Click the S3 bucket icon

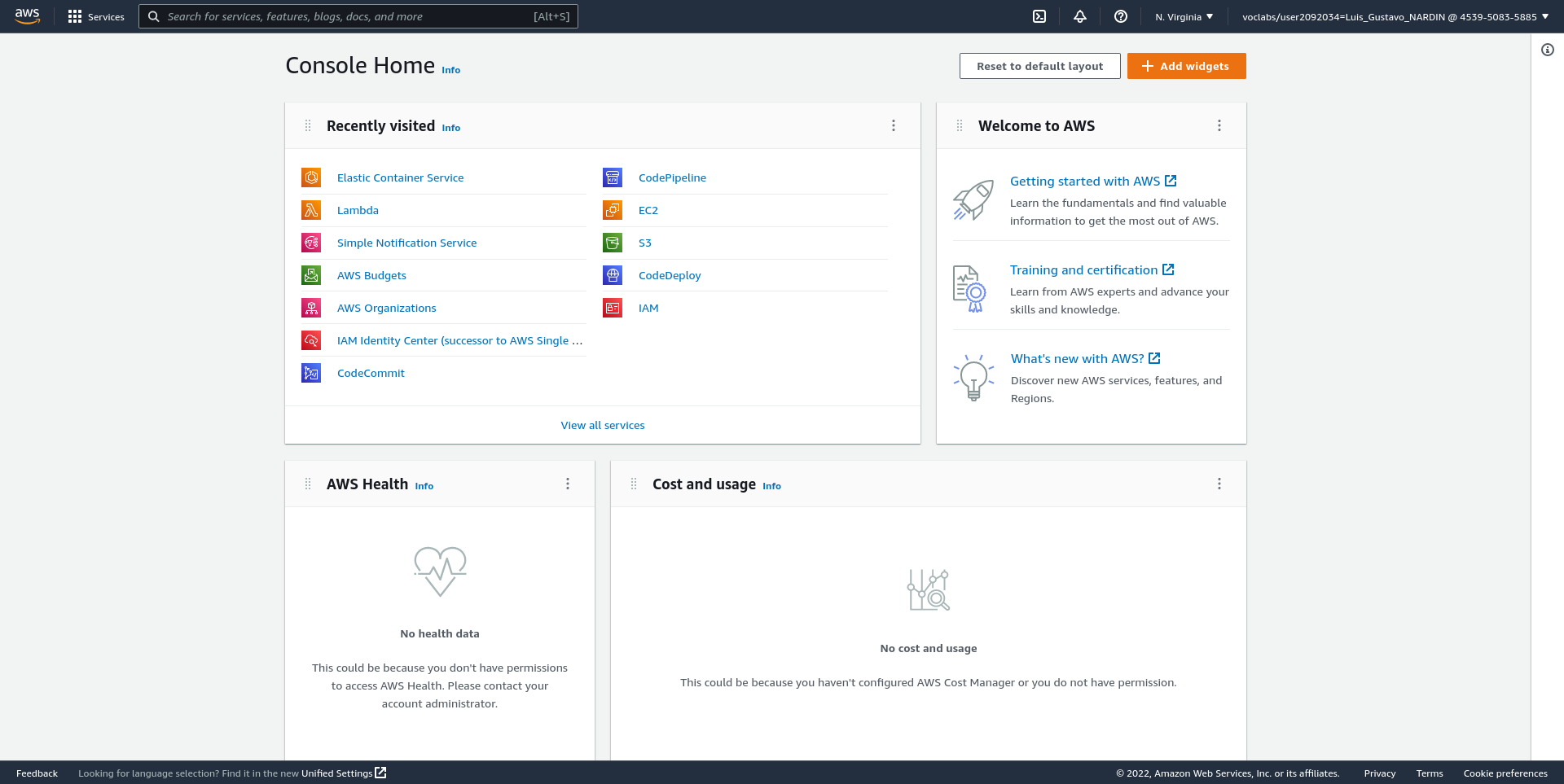point(613,243)
